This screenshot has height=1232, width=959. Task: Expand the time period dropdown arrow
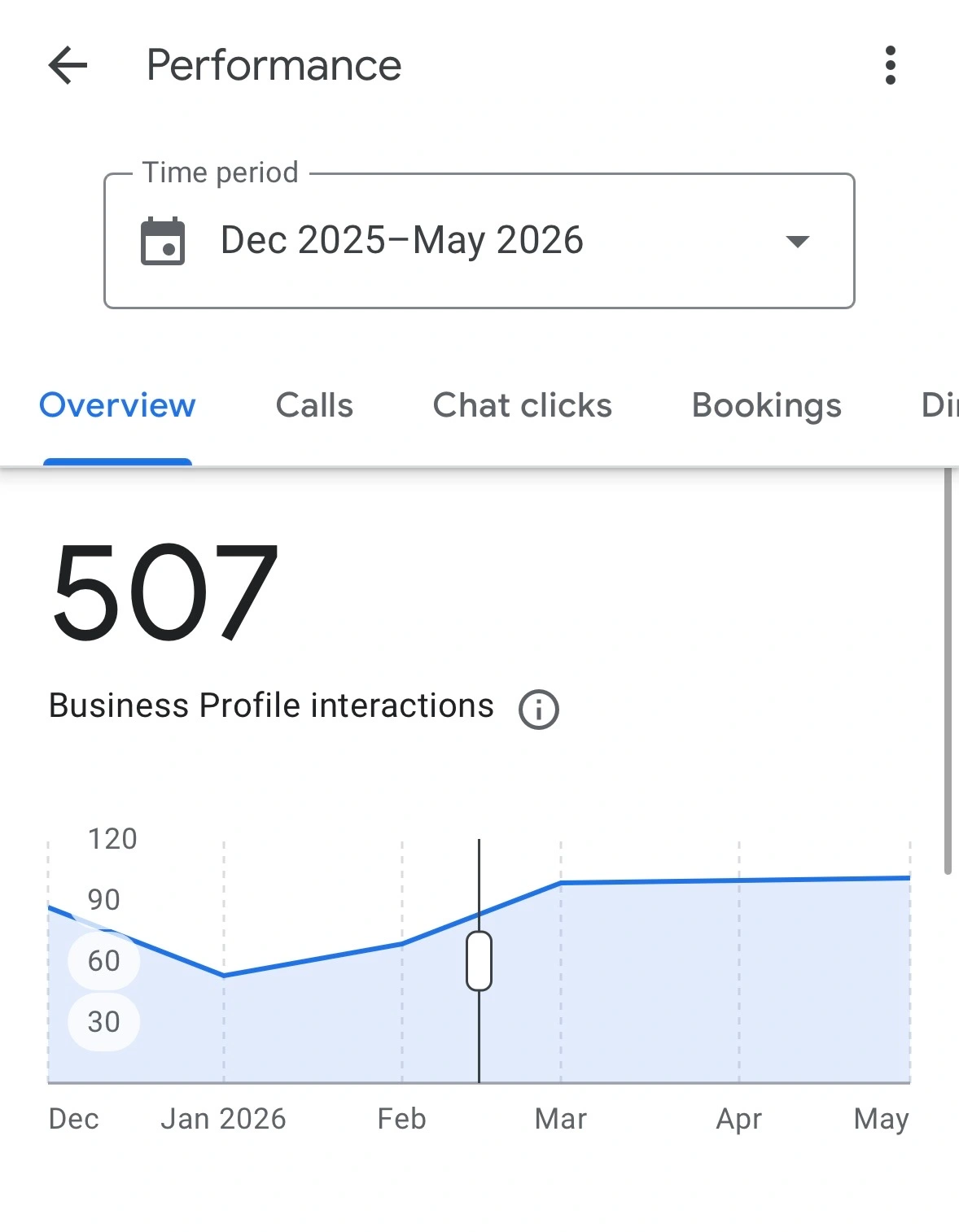coord(797,241)
